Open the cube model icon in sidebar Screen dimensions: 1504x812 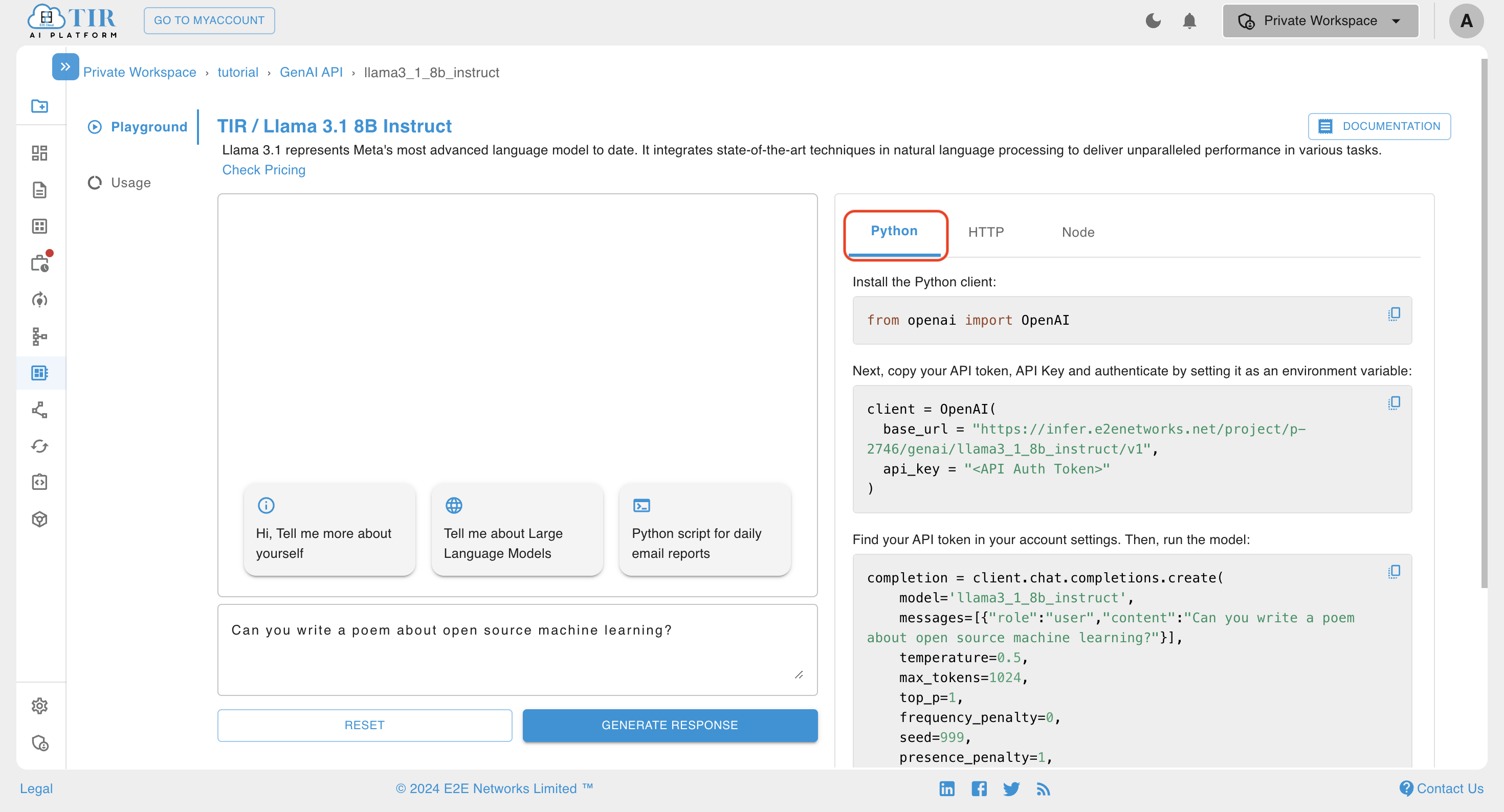(x=40, y=519)
